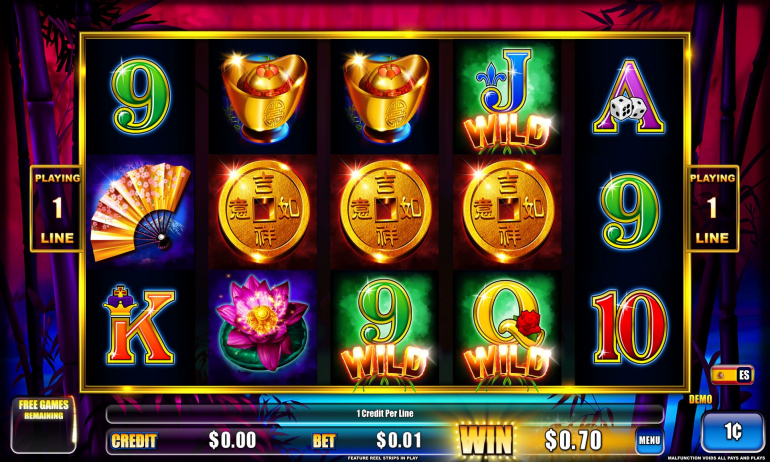
Task: Click the gold coin on second reel
Action: tap(264, 212)
